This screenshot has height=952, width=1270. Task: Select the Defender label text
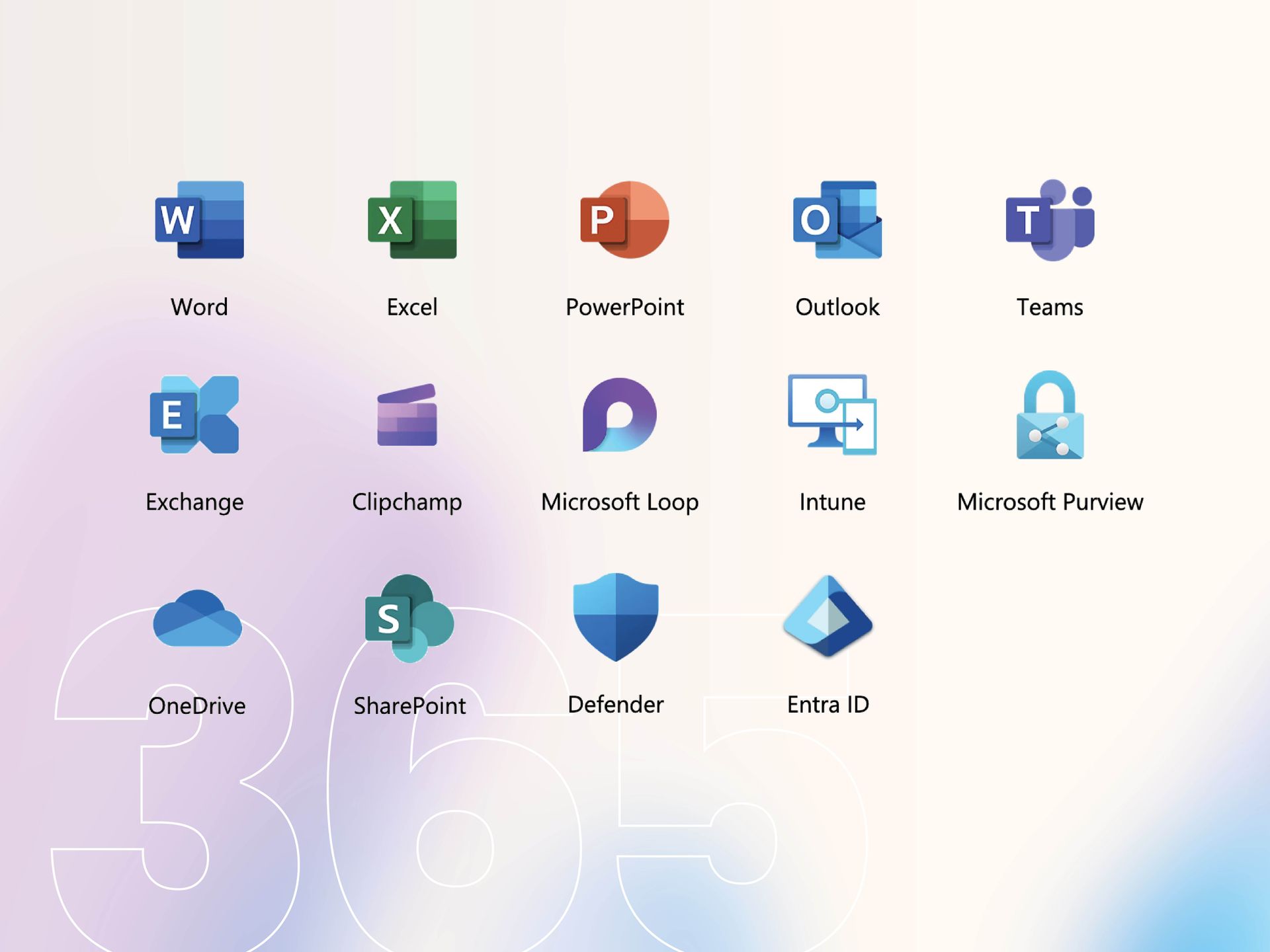[616, 705]
